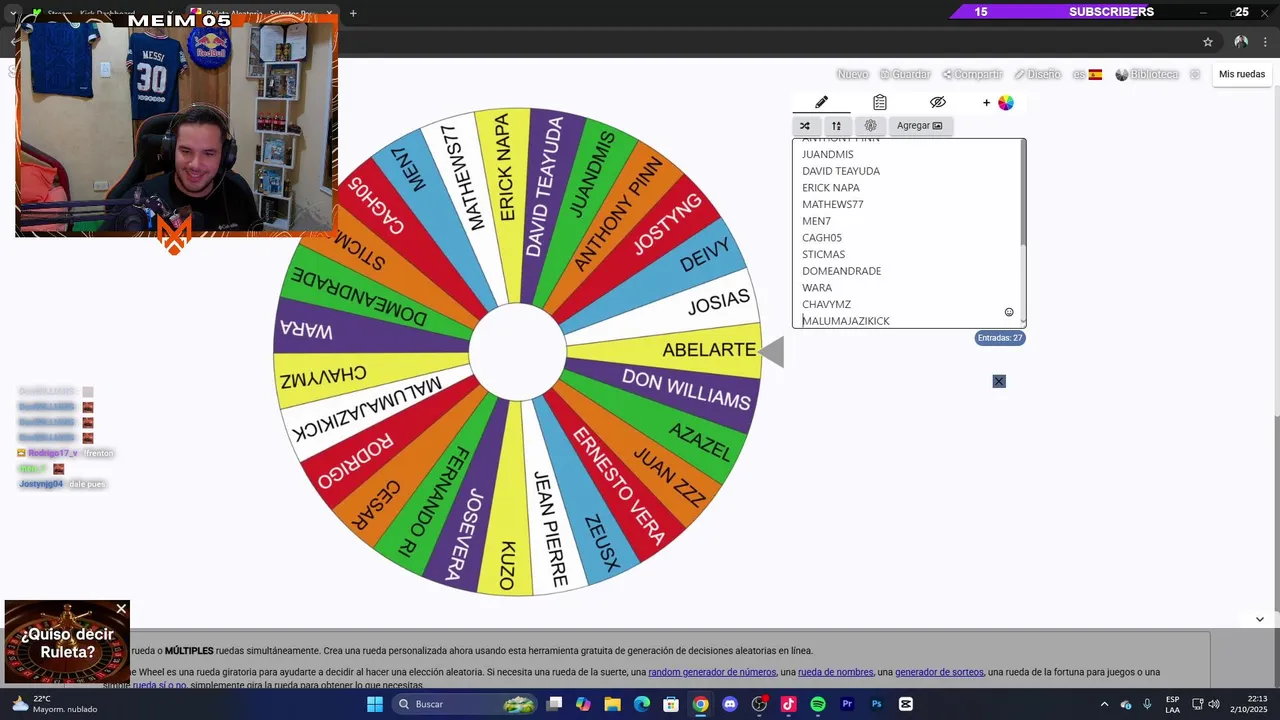The image size is (1280, 720).
Task: Open OBS Studio from the taskbar
Action: [x=759, y=704]
